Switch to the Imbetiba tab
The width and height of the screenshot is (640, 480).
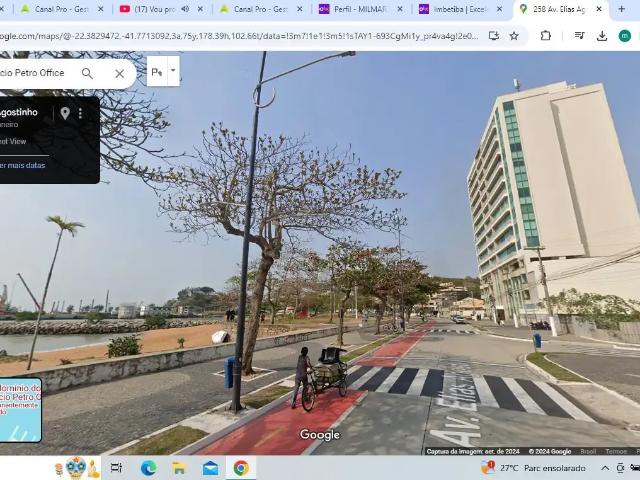[x=460, y=9]
